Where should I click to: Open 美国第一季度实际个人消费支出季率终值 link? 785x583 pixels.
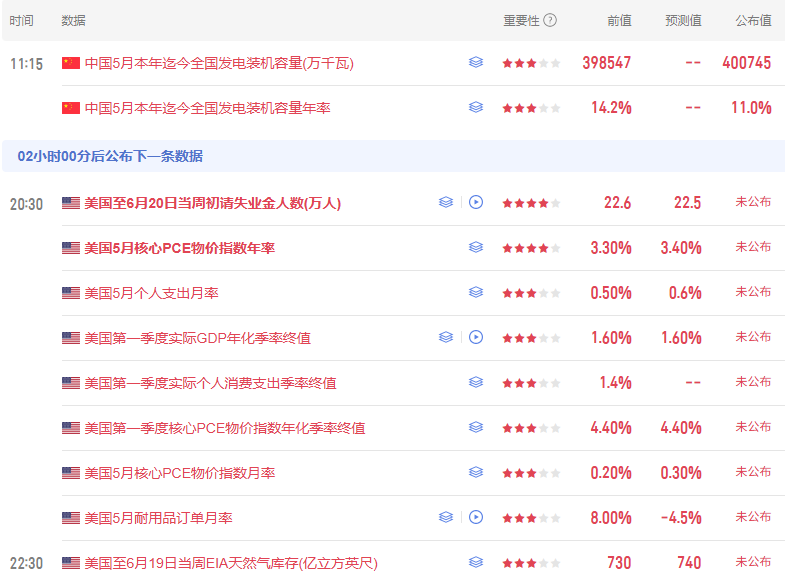coord(211,383)
